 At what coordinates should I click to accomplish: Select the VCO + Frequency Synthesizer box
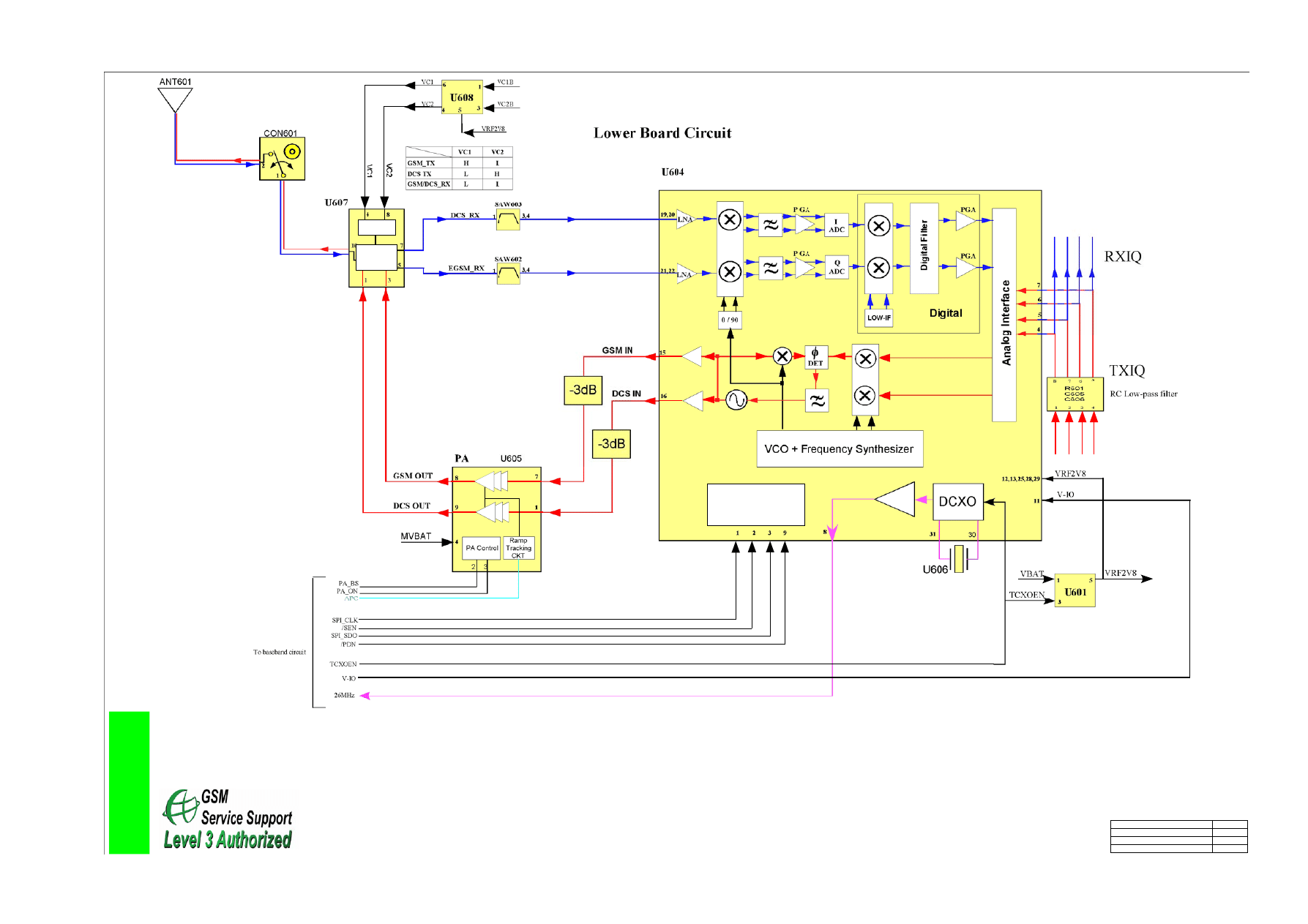point(839,448)
